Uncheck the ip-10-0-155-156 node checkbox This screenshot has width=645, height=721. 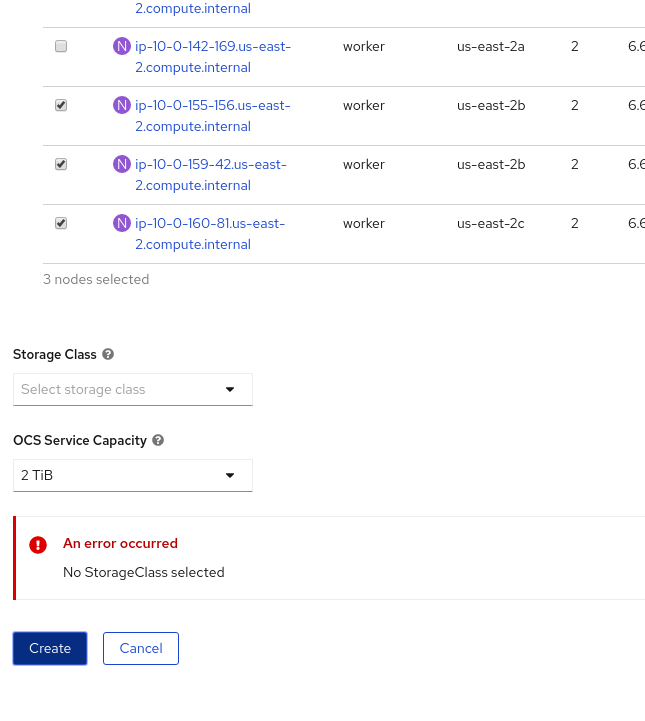(x=61, y=105)
